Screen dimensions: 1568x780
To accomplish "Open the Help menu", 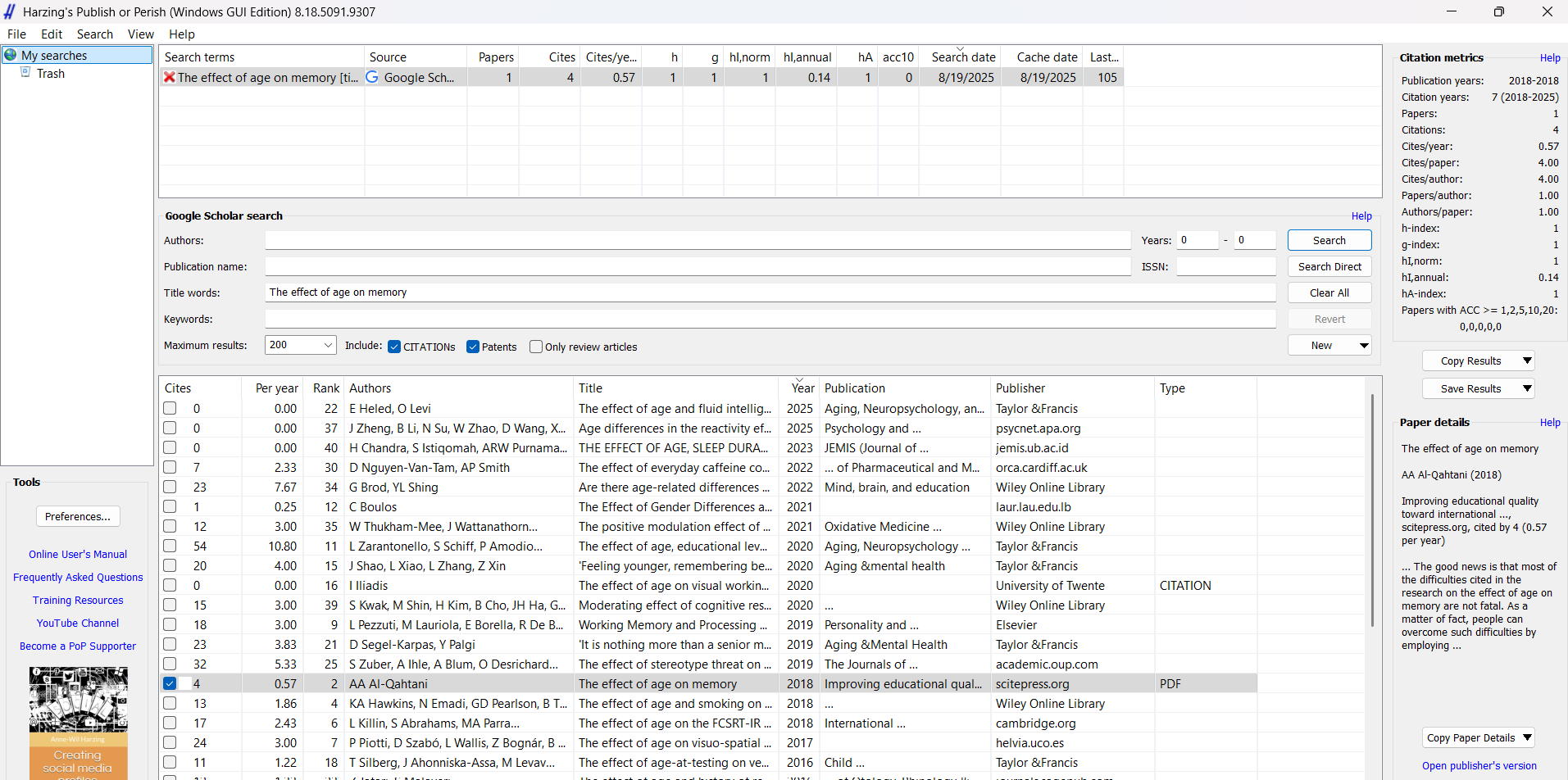I will (x=182, y=34).
